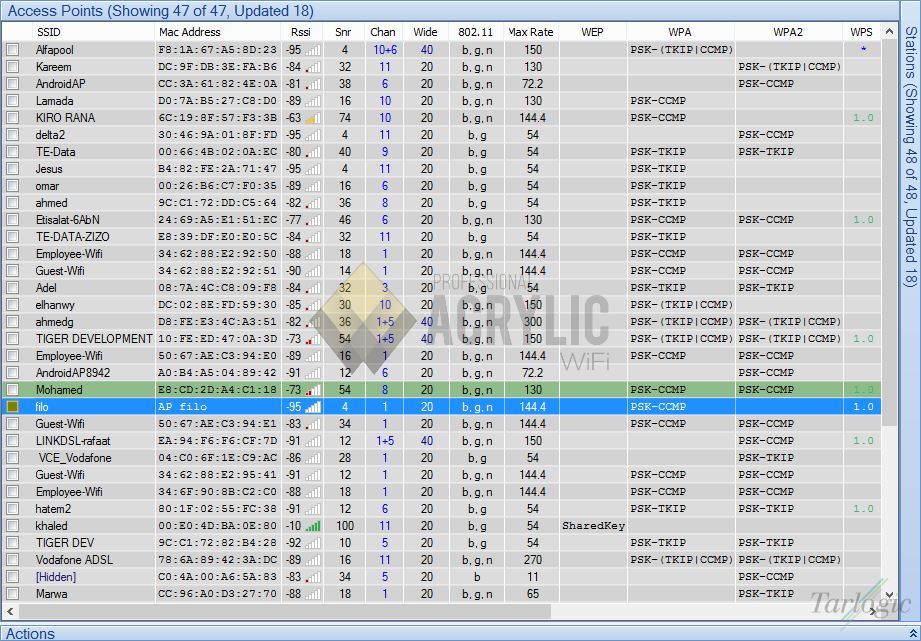Click vertical scrollbar up arrow
This screenshot has height=641, width=921.
point(889,32)
